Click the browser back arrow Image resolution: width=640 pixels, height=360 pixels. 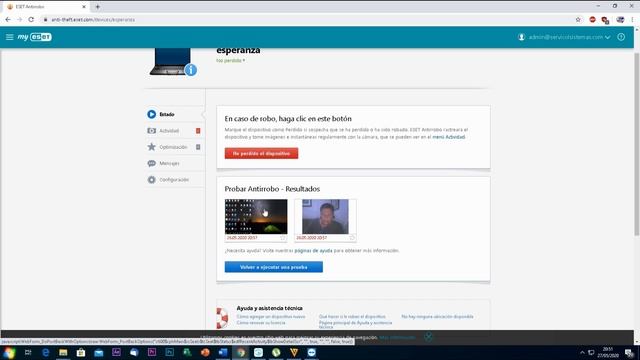(x=8, y=20)
